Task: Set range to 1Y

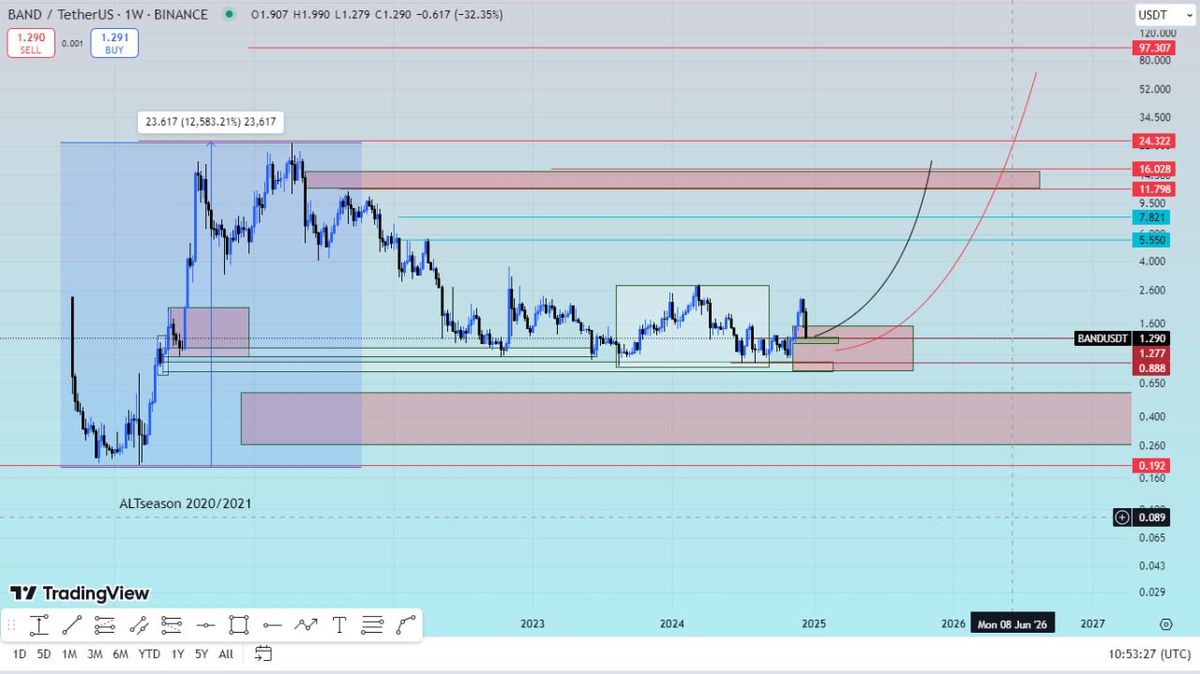Action: 177,654
